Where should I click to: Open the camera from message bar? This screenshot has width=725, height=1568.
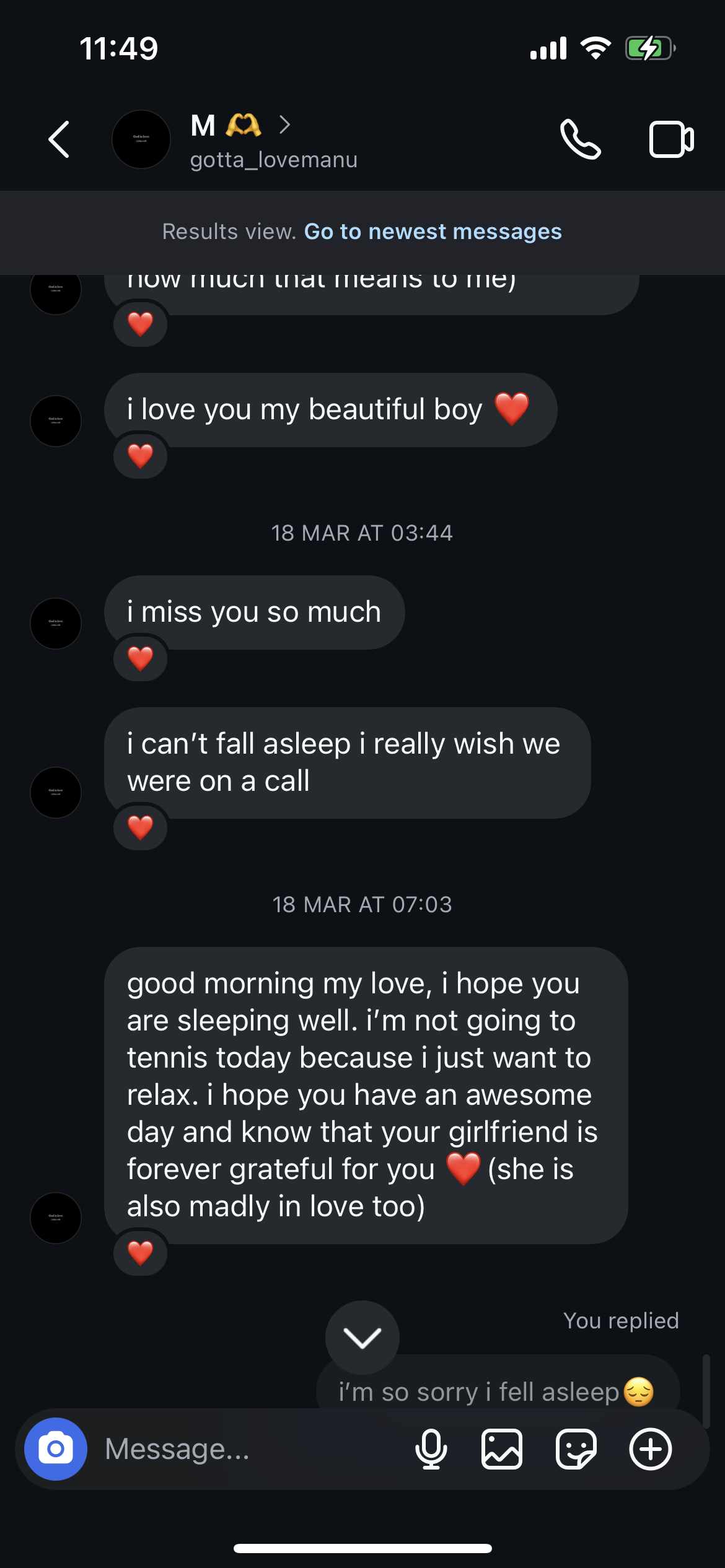(x=56, y=1448)
